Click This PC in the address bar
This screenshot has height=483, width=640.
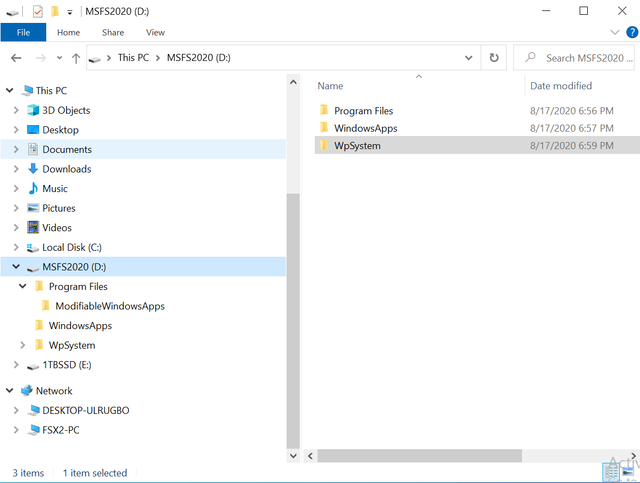click(133, 58)
